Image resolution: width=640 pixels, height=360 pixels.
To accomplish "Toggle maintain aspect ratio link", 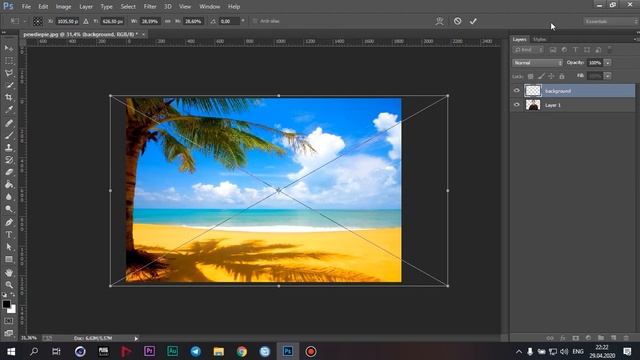I will point(167,21).
